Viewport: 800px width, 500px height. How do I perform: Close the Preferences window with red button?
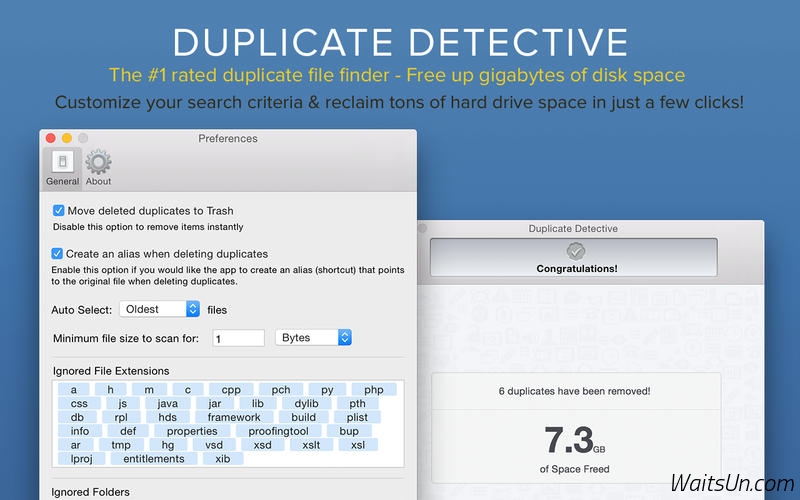click(51, 138)
